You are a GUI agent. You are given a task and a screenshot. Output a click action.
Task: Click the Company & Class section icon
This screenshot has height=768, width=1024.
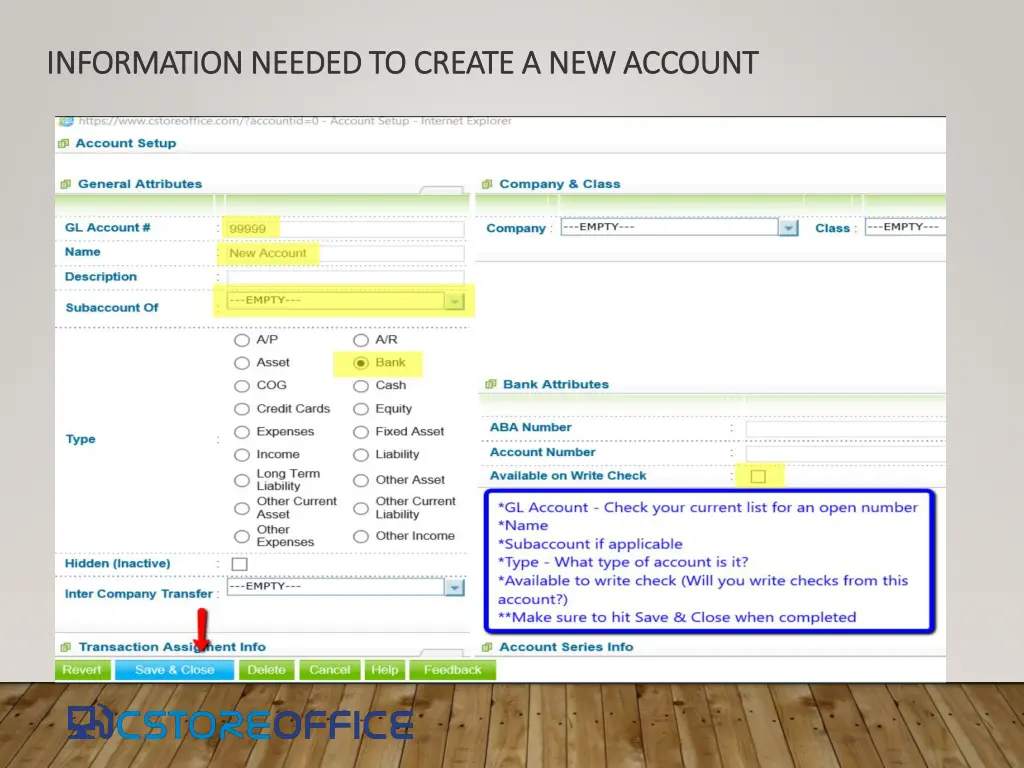tap(487, 184)
